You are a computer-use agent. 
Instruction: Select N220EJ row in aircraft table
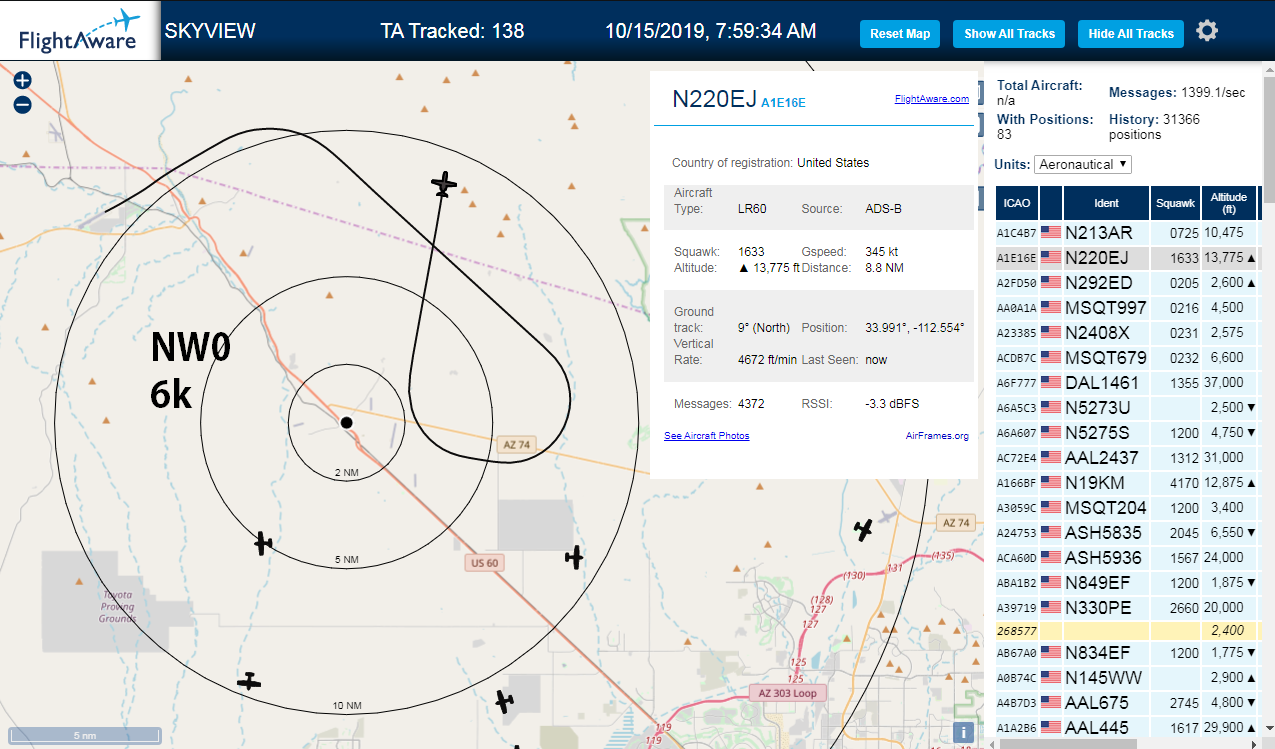(x=1126, y=257)
